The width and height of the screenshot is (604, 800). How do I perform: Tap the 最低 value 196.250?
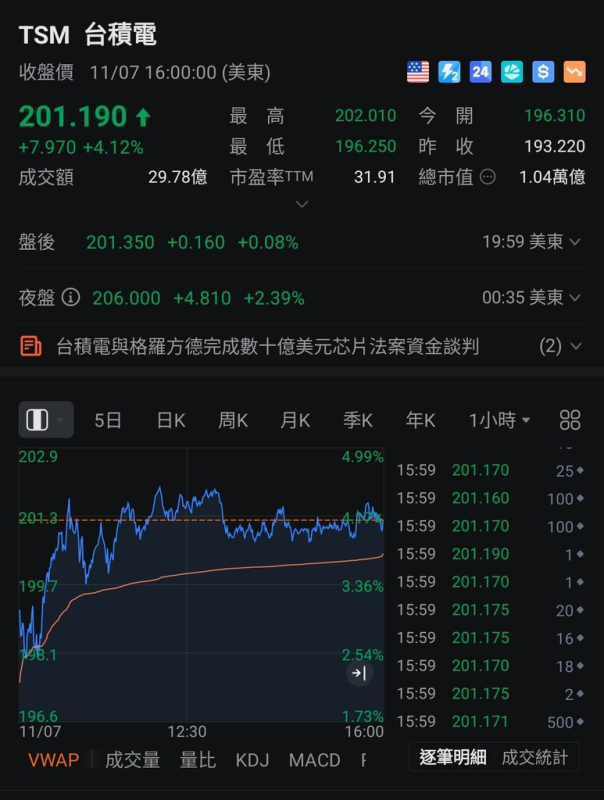point(366,146)
